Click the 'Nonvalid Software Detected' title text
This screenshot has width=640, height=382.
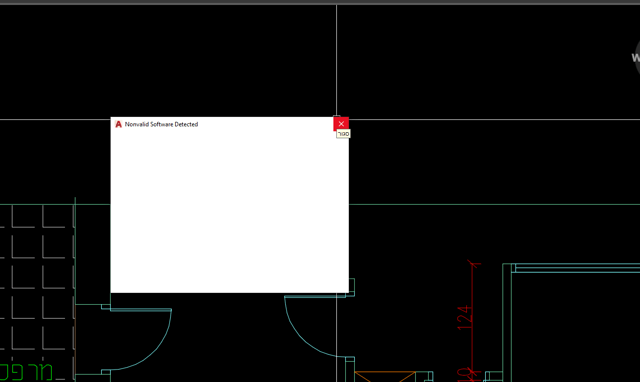[x=161, y=124]
